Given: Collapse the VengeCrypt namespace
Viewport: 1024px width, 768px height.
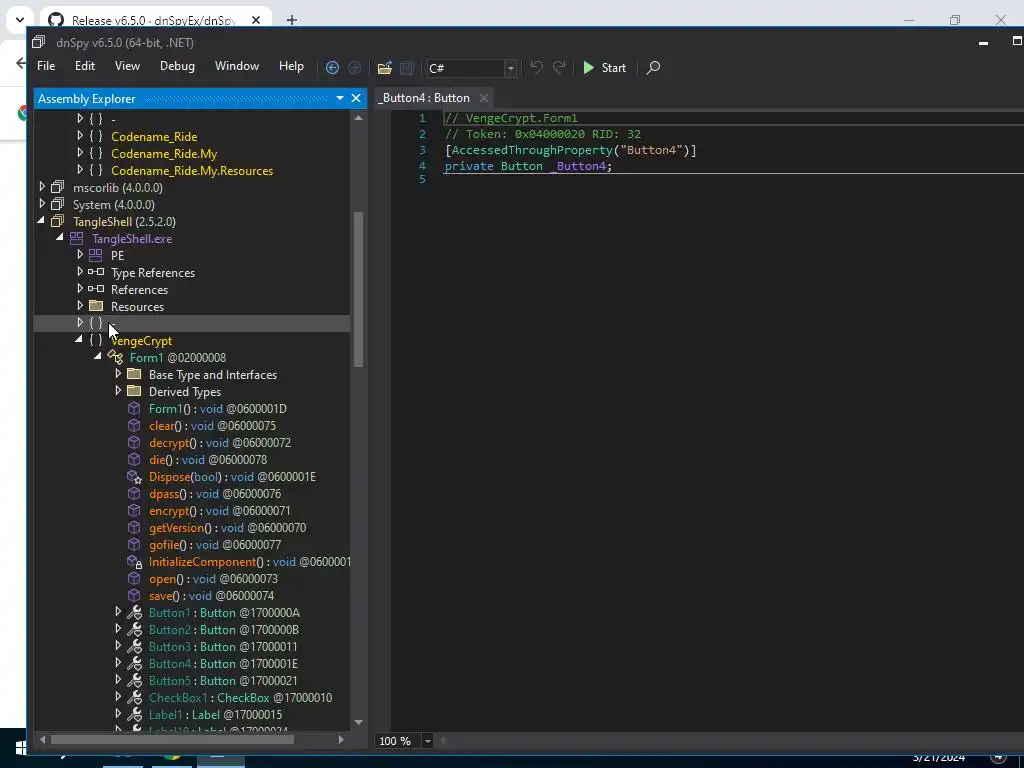Looking at the screenshot, I should point(79,340).
